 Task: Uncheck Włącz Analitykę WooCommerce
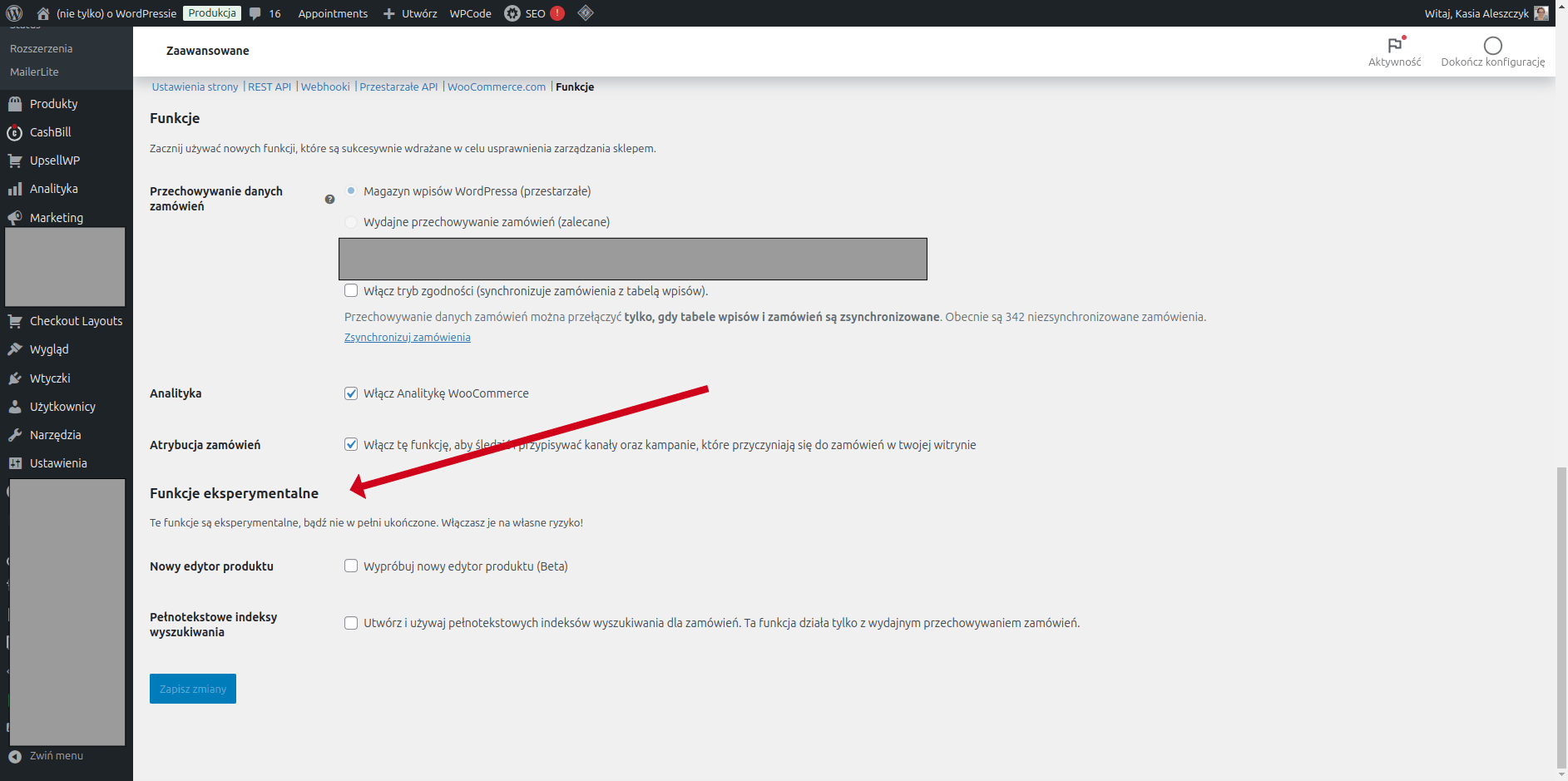351,393
